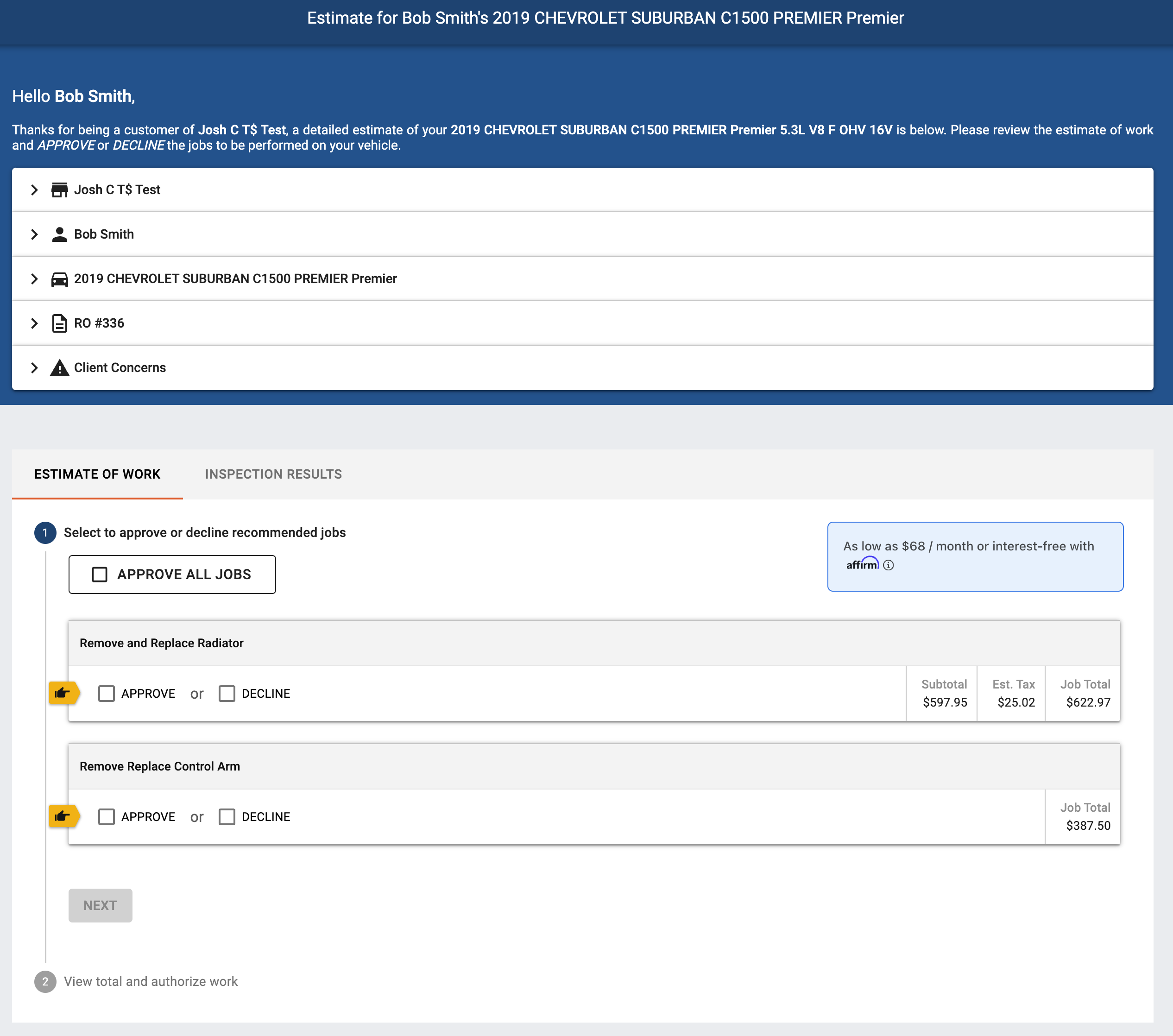Viewport: 1173px width, 1036px height.
Task: Click the NEXT button
Action: click(x=101, y=906)
